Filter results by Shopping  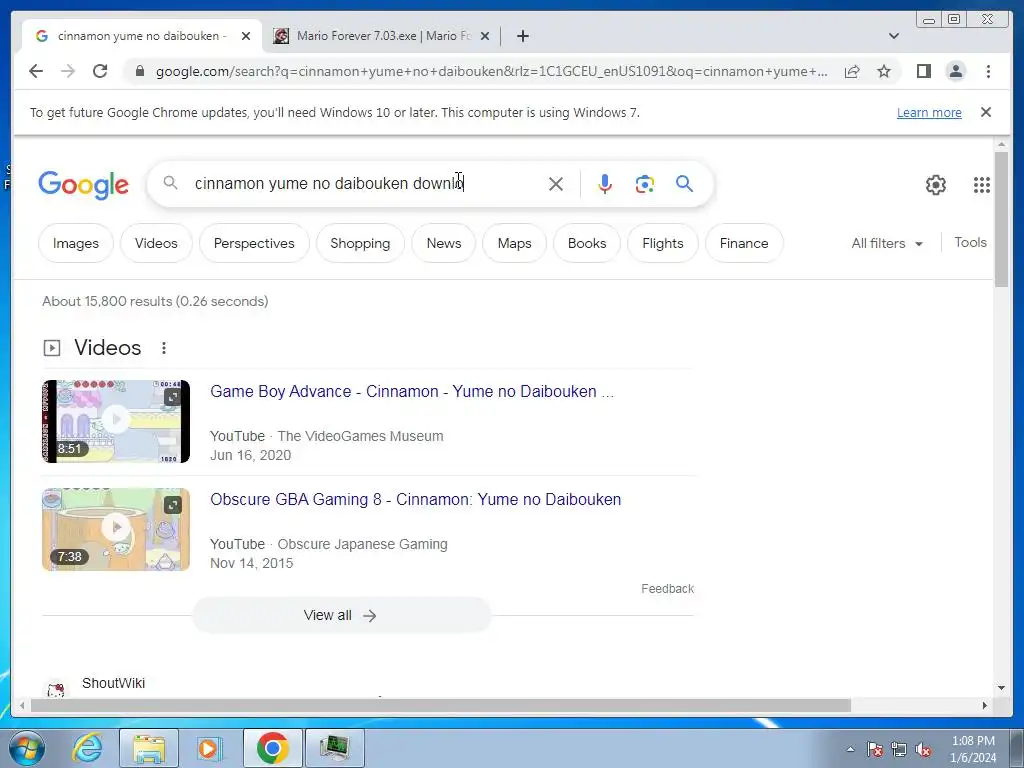[x=360, y=243]
